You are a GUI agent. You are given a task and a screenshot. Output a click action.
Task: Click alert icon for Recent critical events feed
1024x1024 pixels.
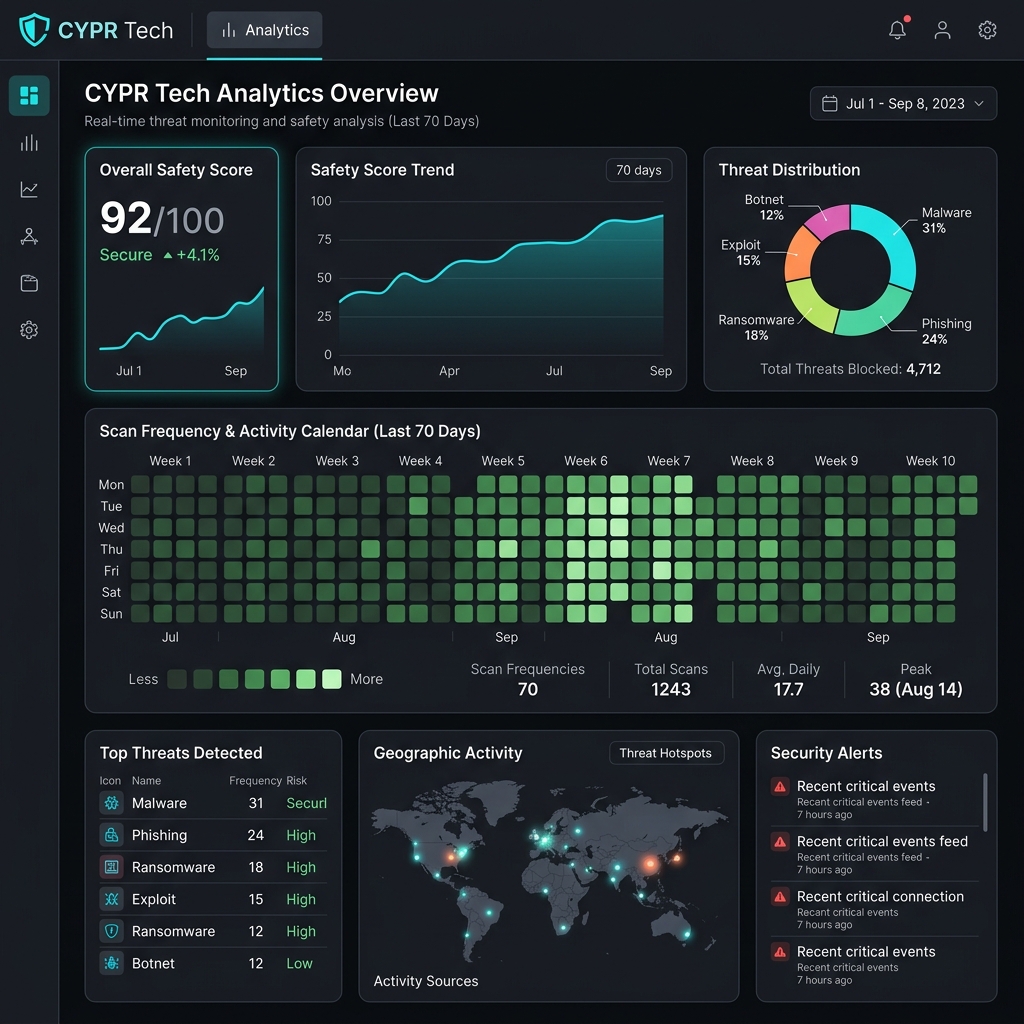(x=780, y=841)
